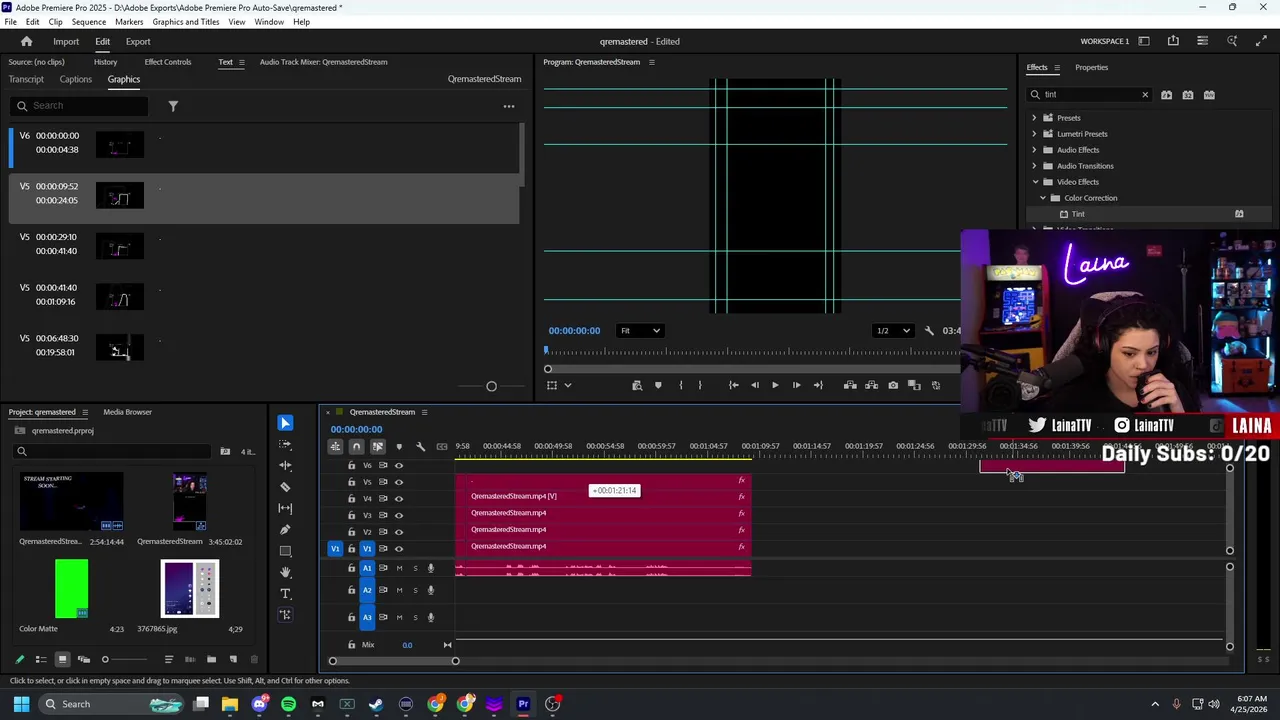The width and height of the screenshot is (1280, 720).
Task: Select the Rectangle tool
Action: click(285, 551)
